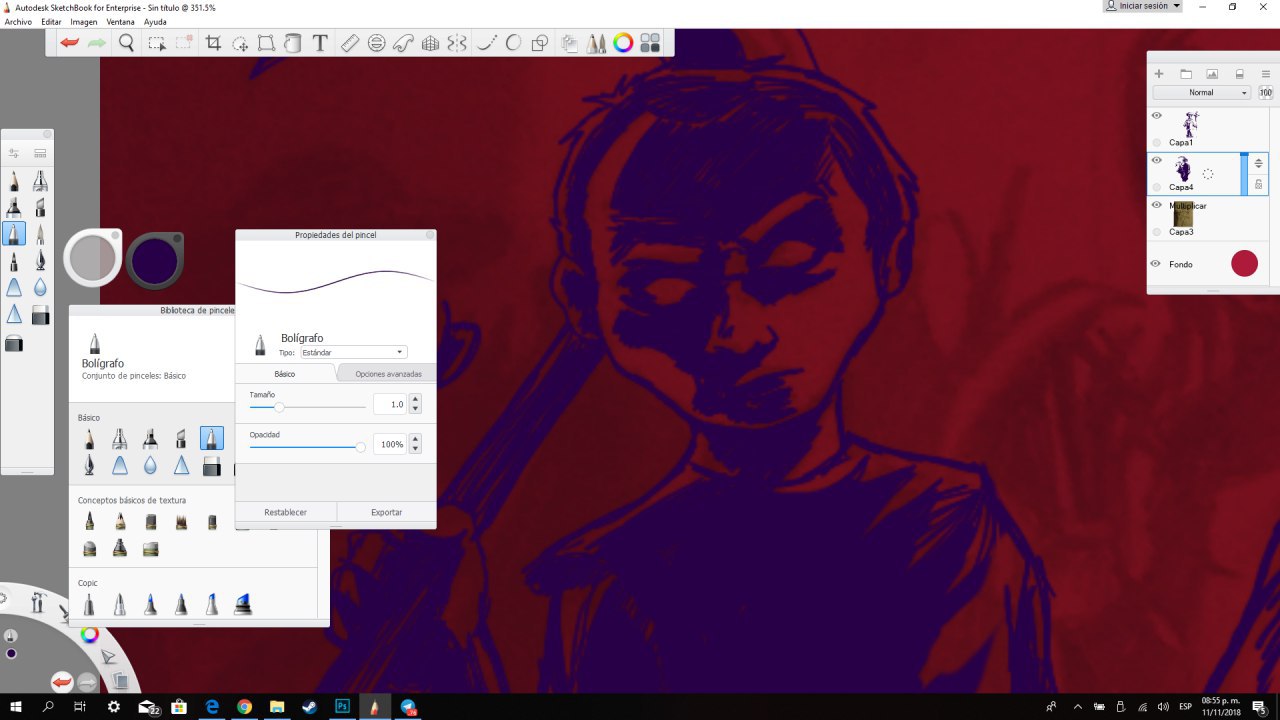1280x720 pixels.
Task: Edit the brush size value field 1.0
Action: [390, 404]
